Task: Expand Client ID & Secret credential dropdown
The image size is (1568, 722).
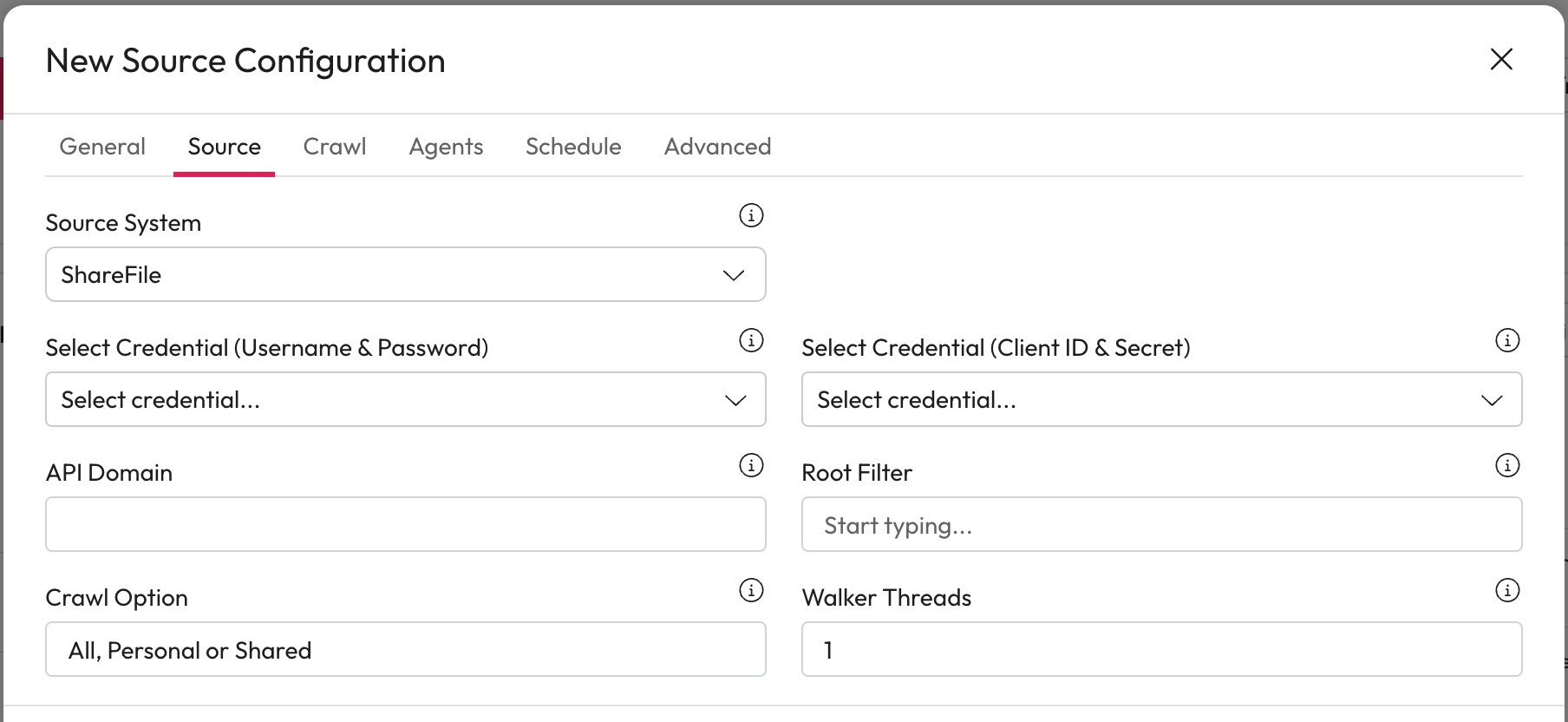Action: coord(1161,399)
